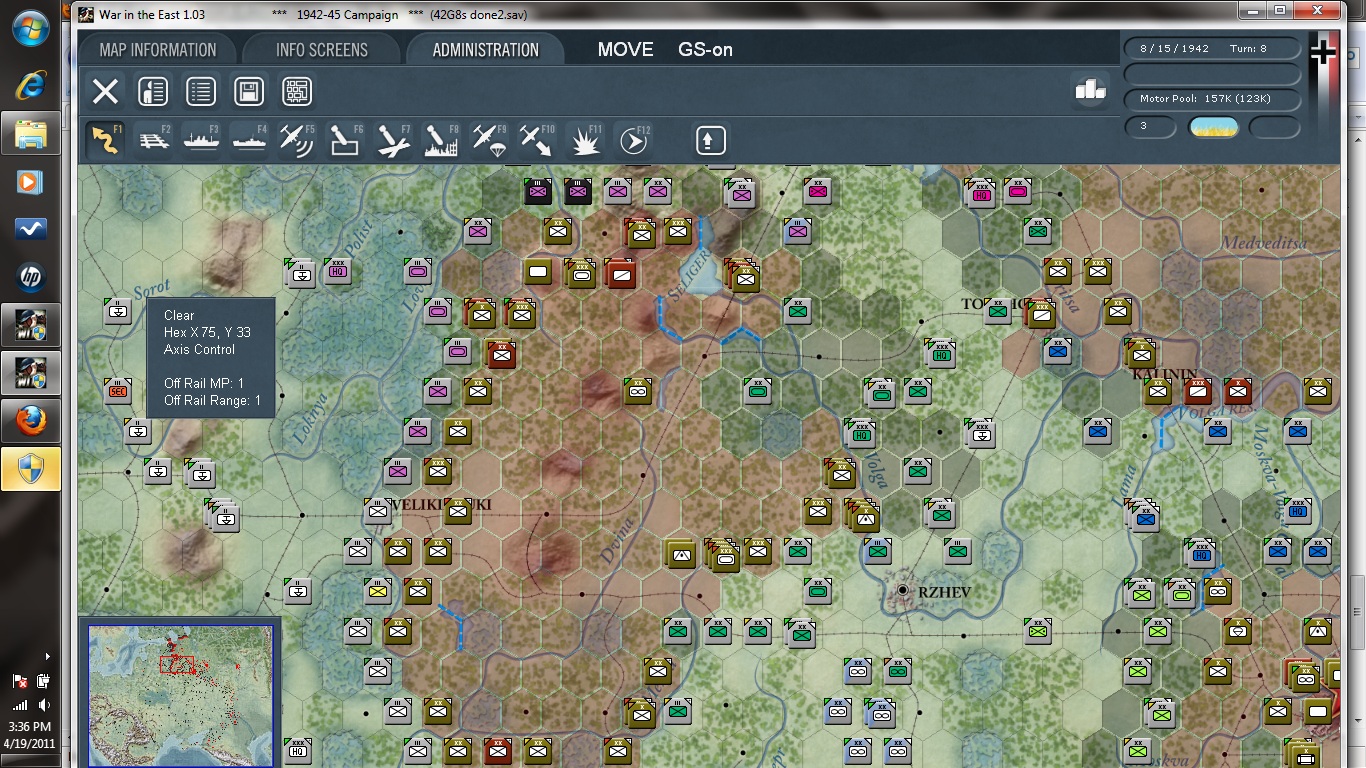The width and height of the screenshot is (1366, 768).
Task: Click the white X icon in the Administration toolbar
Action: pyautogui.click(x=105, y=92)
